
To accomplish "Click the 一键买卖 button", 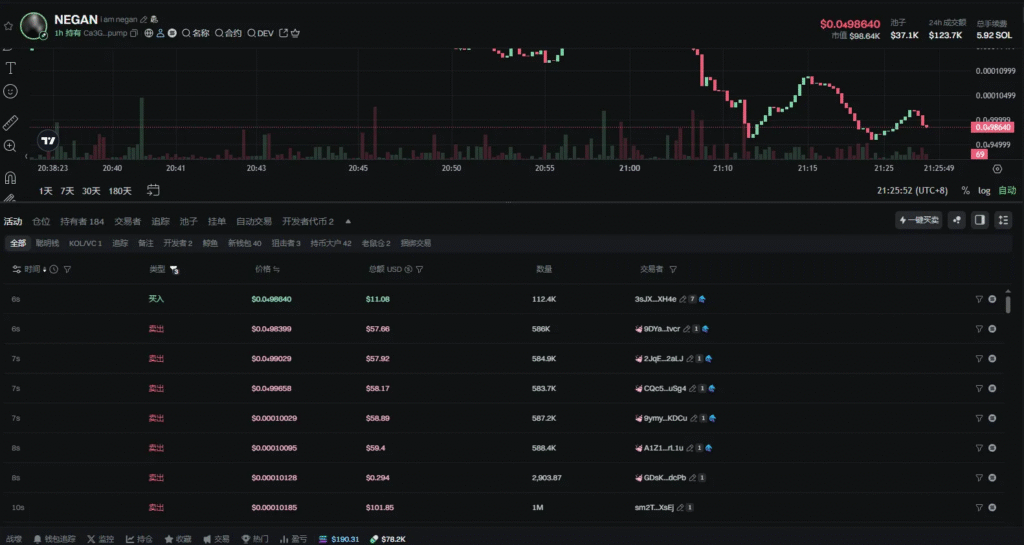I will pyautogui.click(x=919, y=220).
